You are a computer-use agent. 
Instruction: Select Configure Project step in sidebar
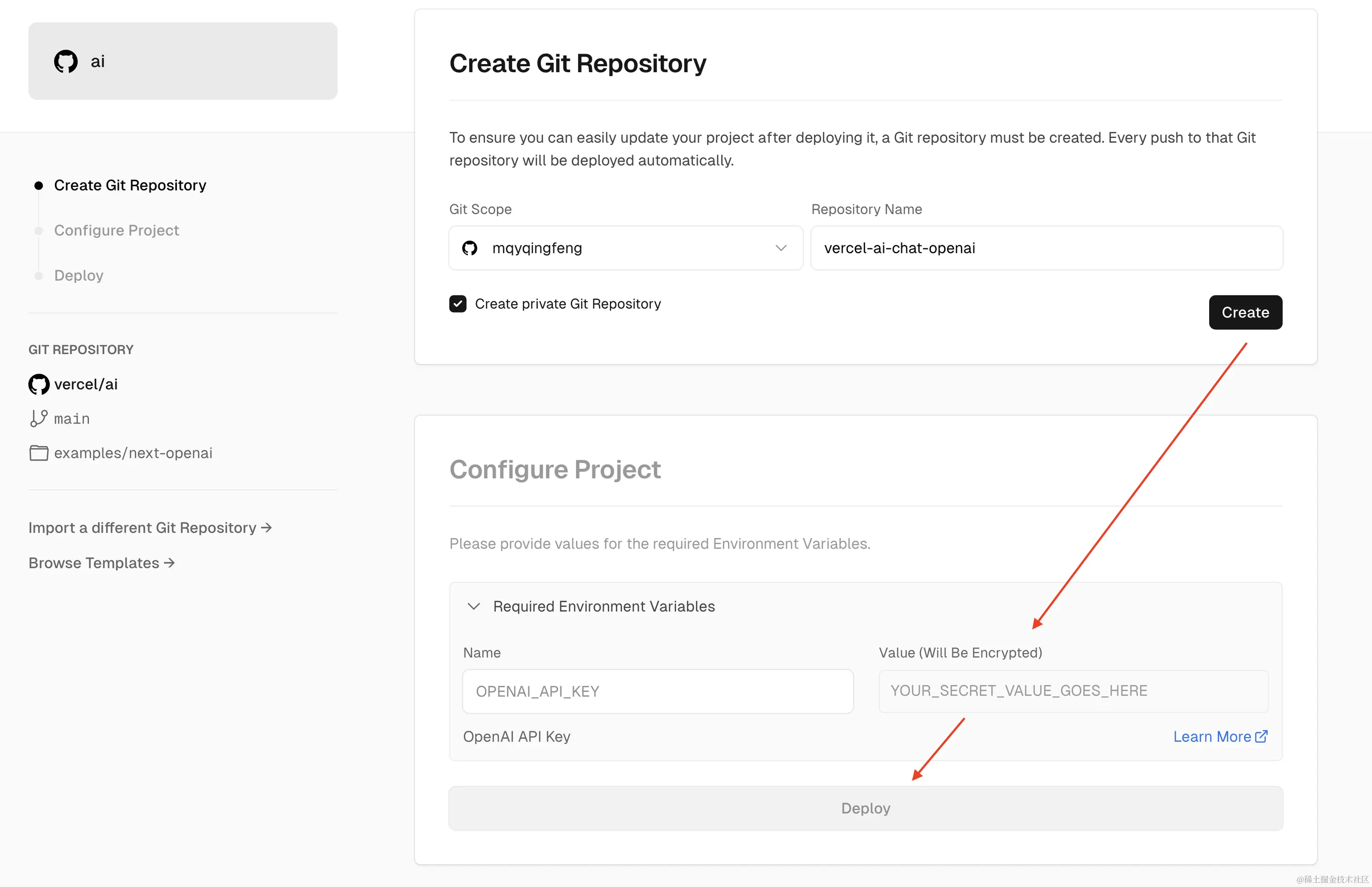coord(116,231)
